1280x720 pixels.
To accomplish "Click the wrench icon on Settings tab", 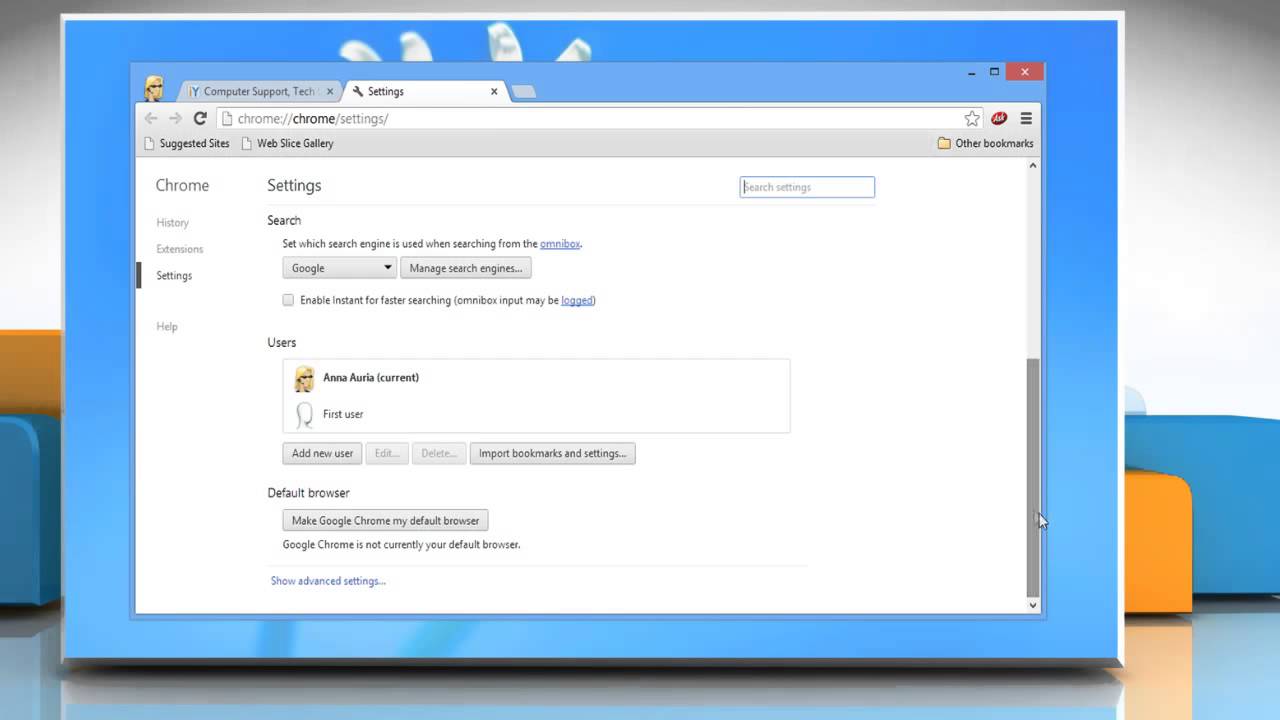I will pyautogui.click(x=358, y=91).
